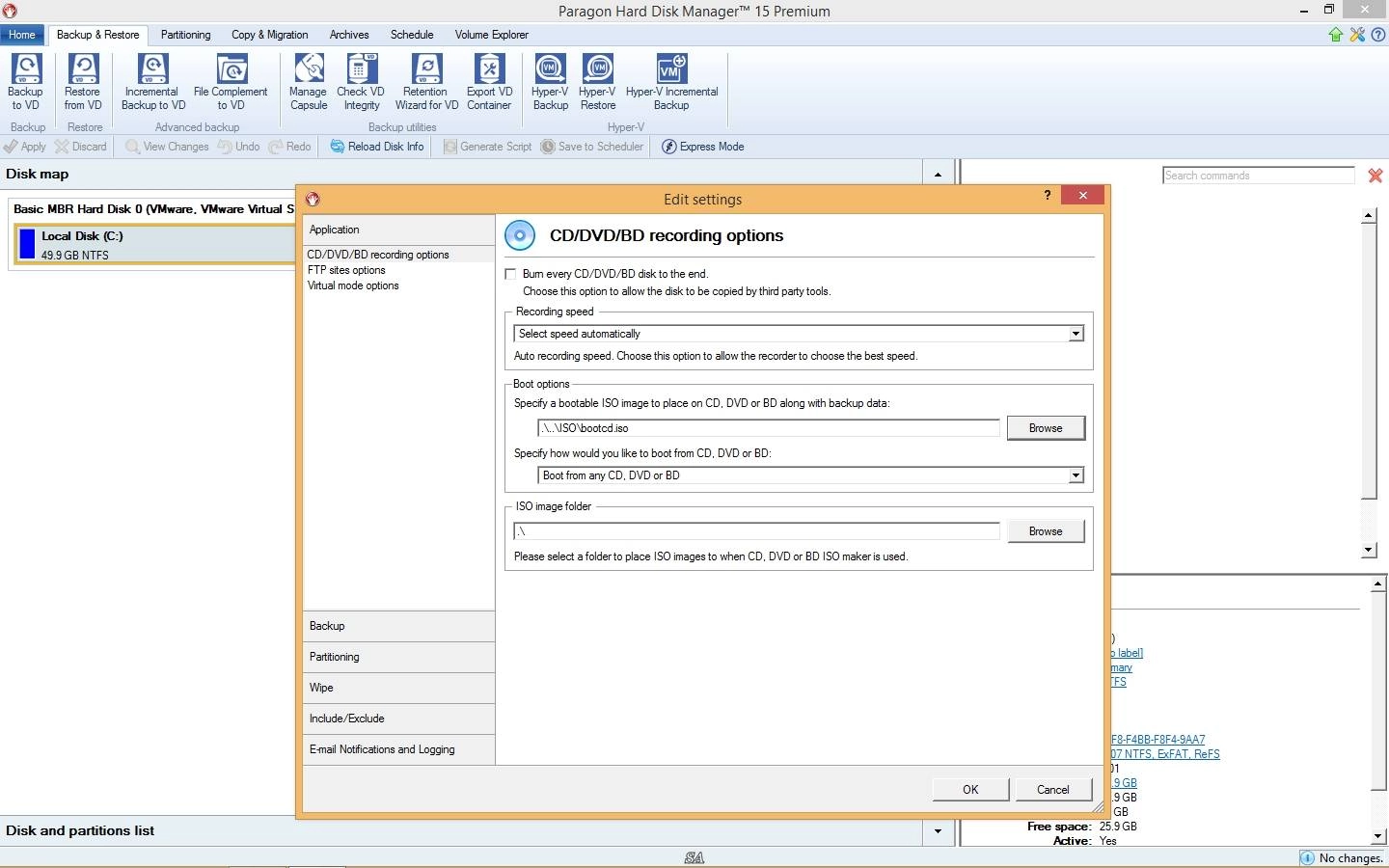Switch to the Partitioning tab
The height and width of the screenshot is (868, 1389).
click(x=185, y=35)
